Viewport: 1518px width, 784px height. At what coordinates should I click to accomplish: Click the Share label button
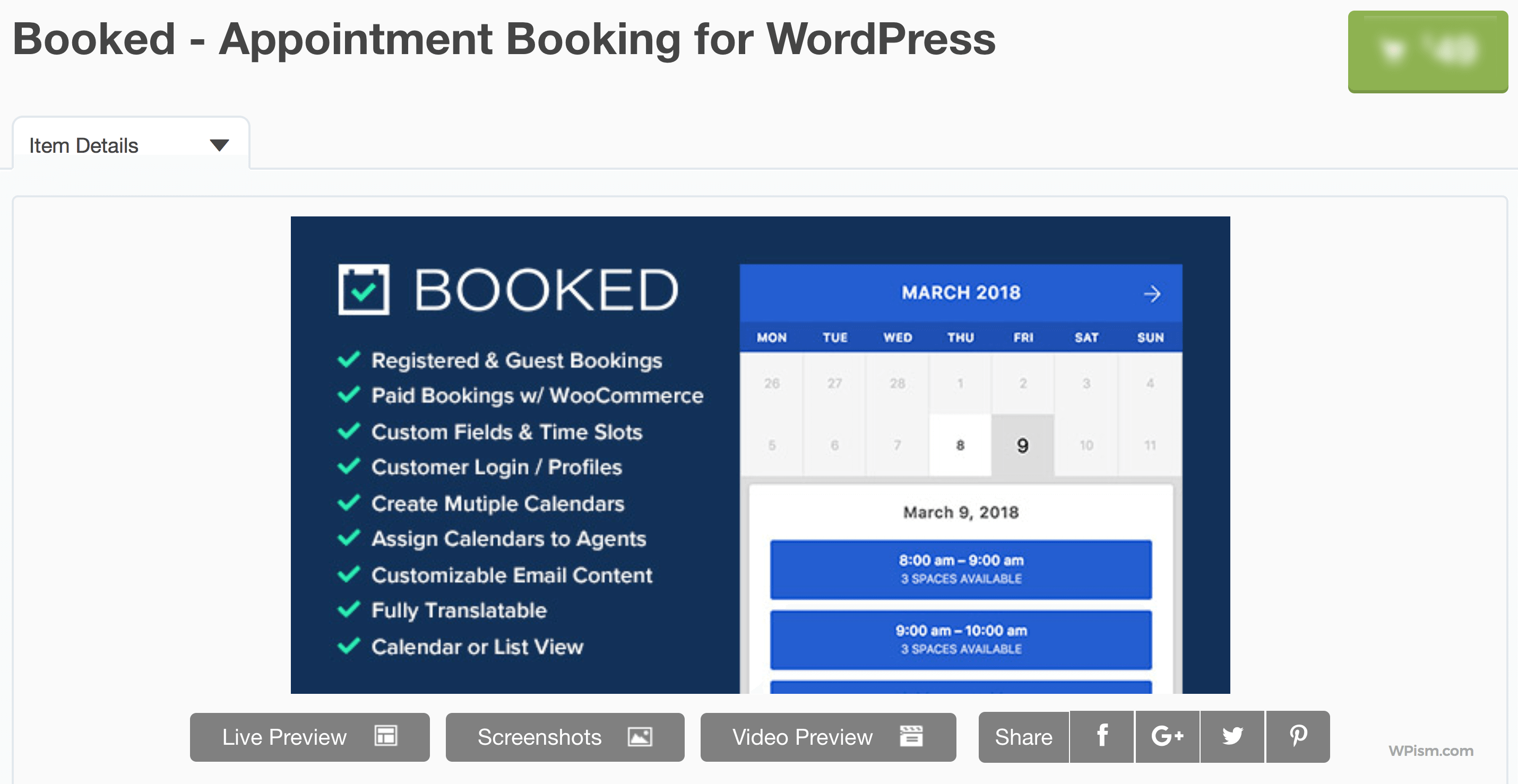pyautogui.click(x=1024, y=737)
